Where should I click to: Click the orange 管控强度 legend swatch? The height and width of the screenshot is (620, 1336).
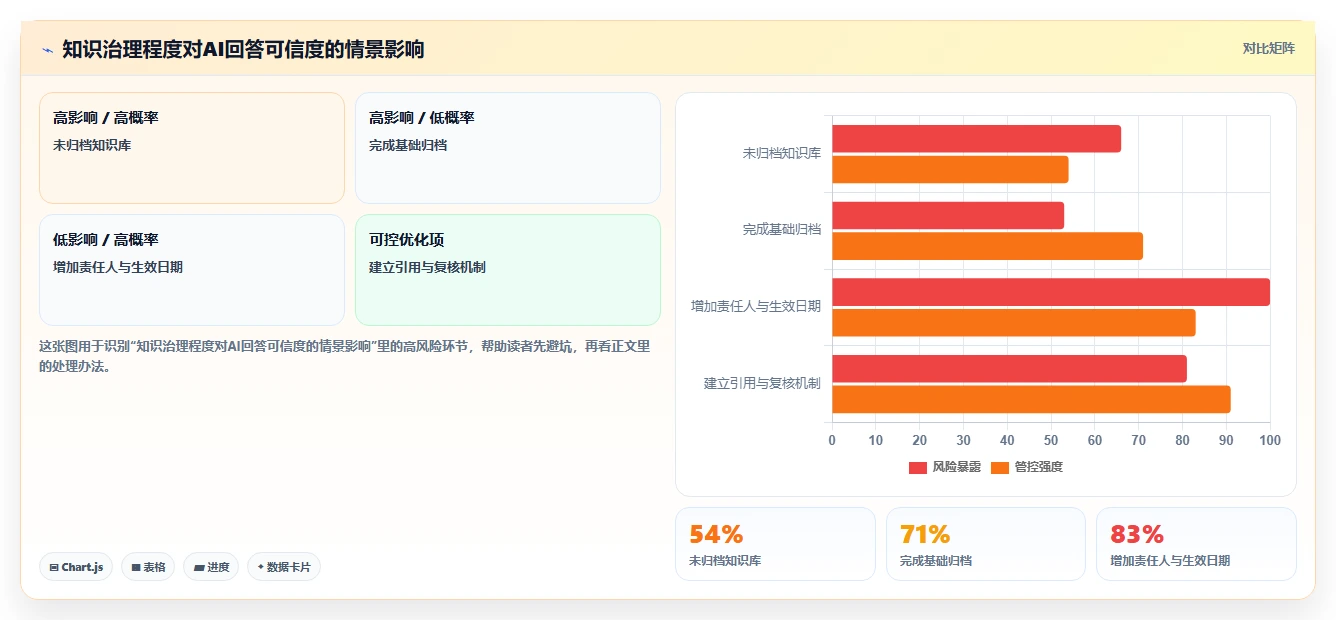click(1000, 468)
